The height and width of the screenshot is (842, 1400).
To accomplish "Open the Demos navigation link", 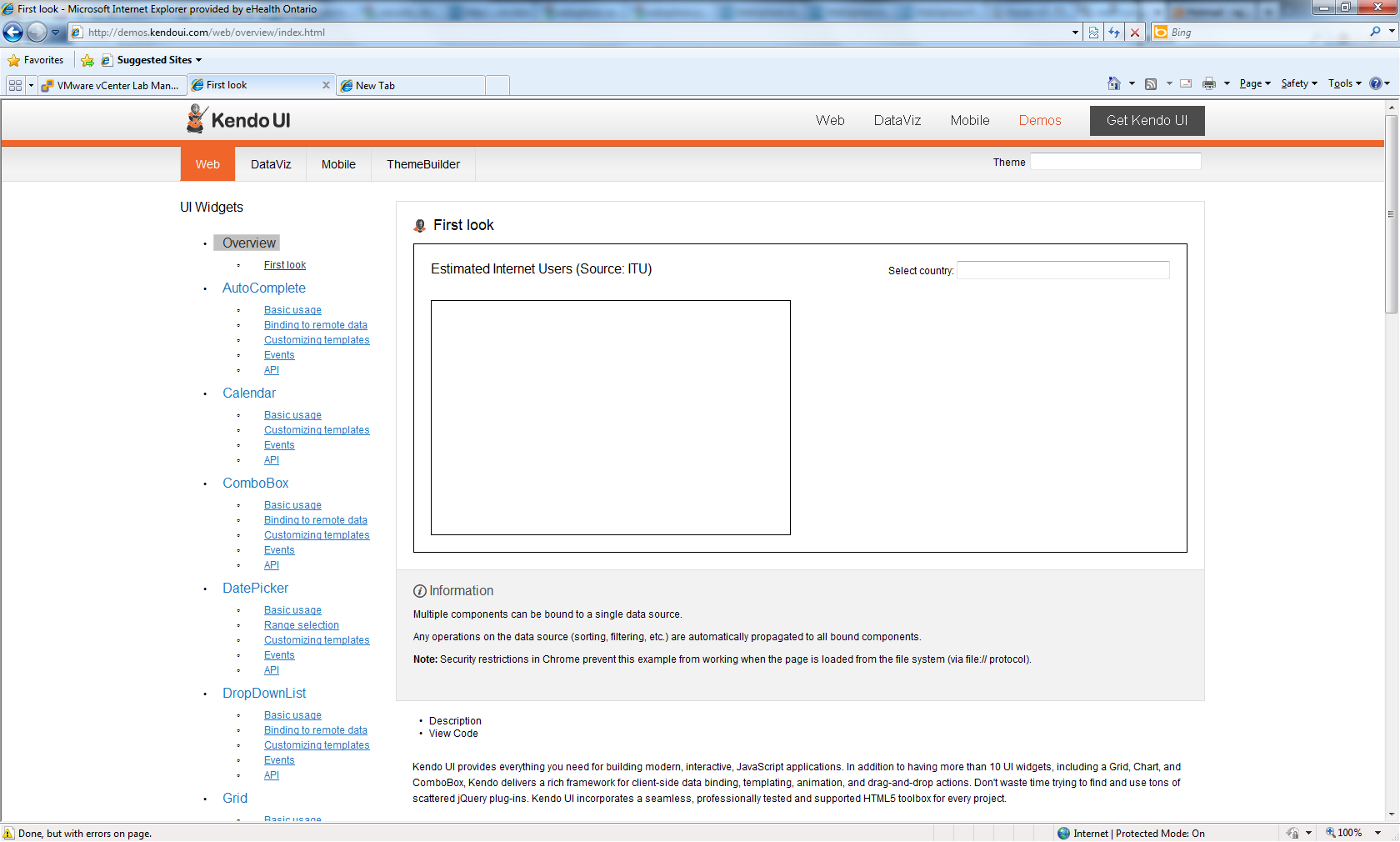I will point(1040,120).
